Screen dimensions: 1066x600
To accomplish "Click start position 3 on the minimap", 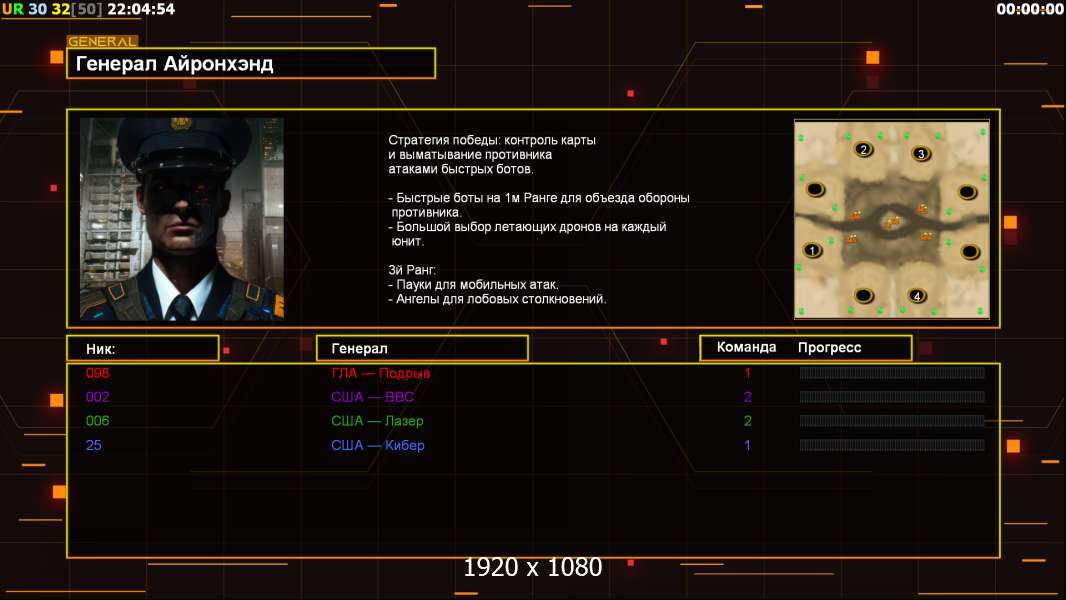I will click(x=921, y=154).
